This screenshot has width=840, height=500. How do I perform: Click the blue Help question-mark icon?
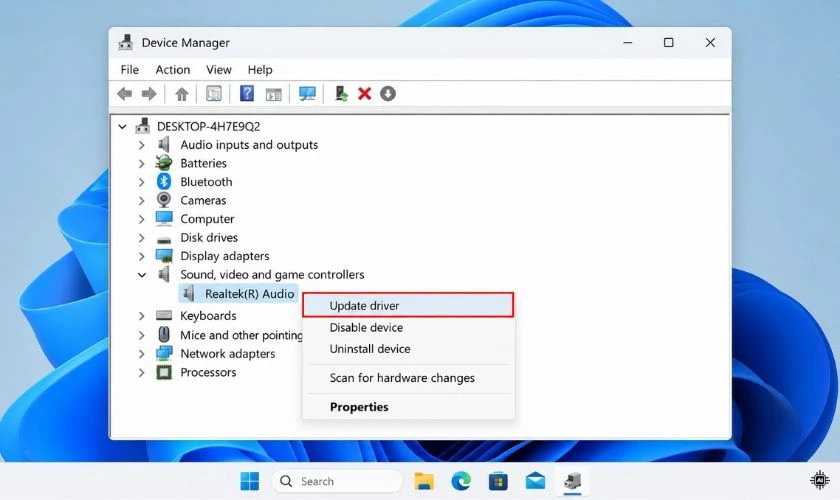point(246,93)
